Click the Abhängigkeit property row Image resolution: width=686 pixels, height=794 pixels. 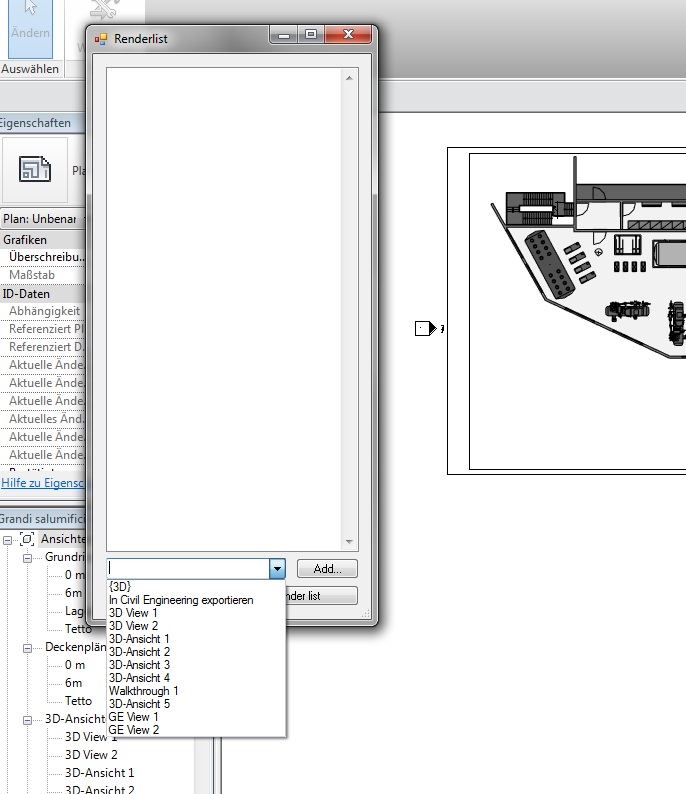pos(43,311)
